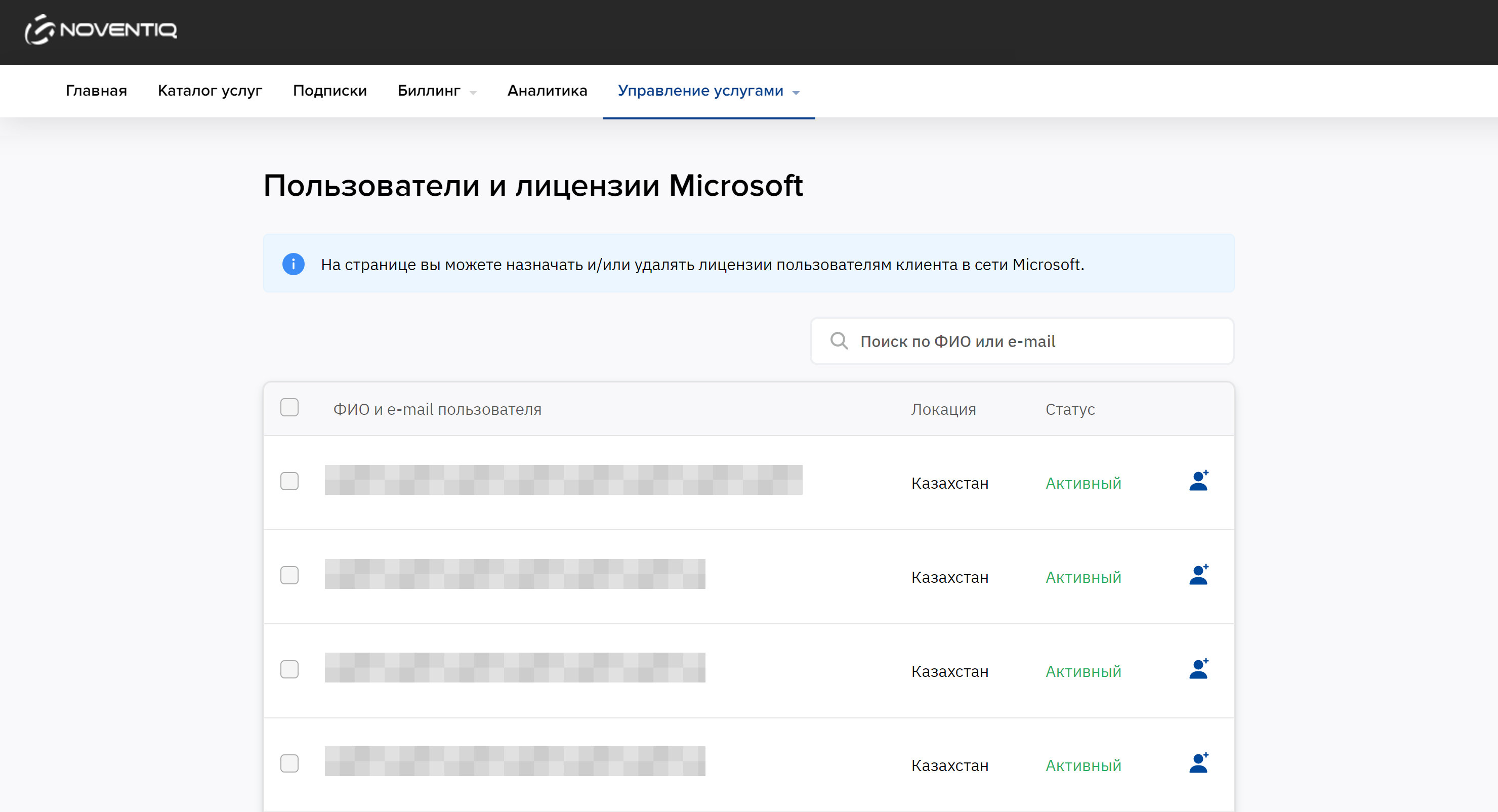The image size is (1498, 812).
Task: Click the search magnifier icon
Action: [839, 341]
